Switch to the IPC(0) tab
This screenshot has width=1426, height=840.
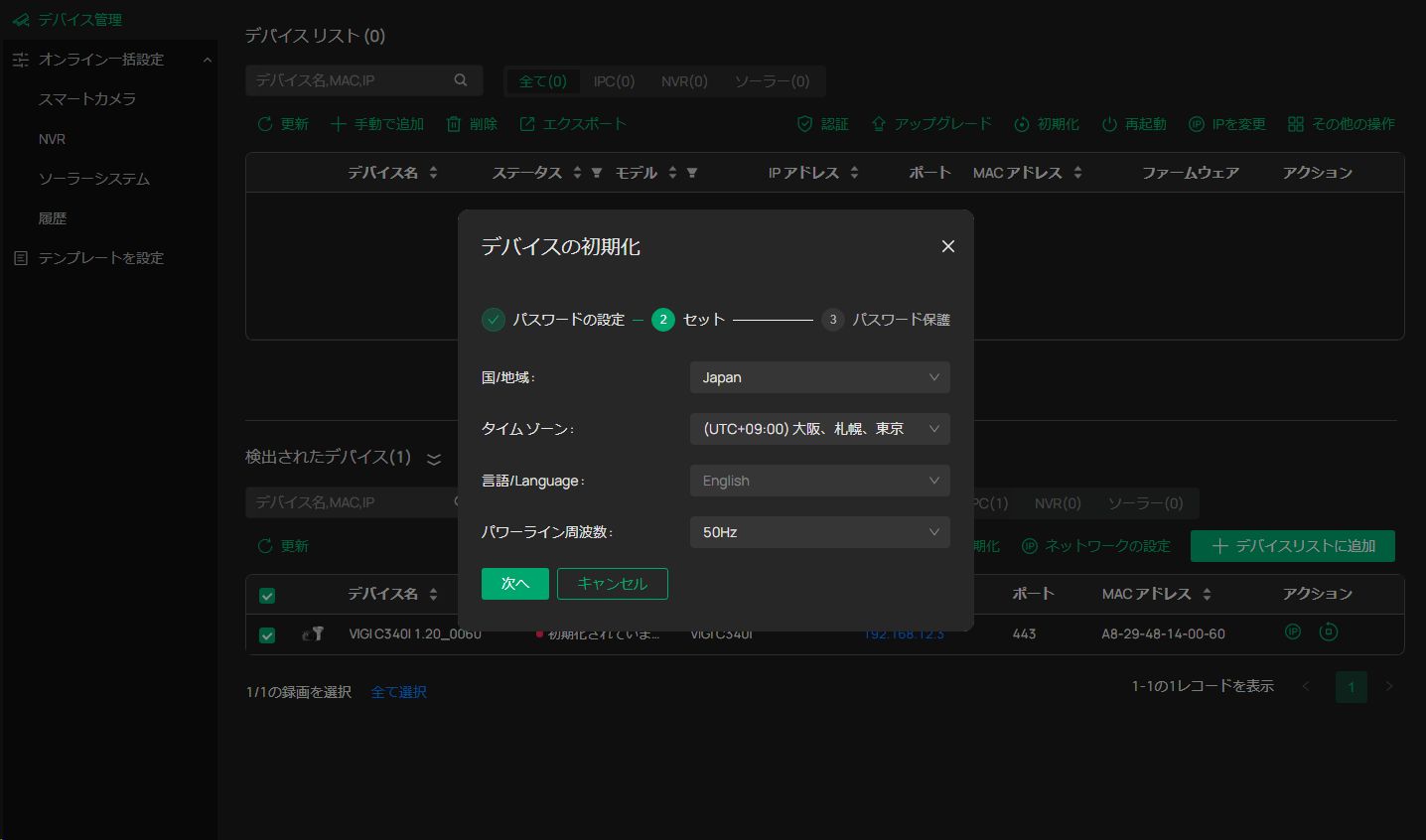614,81
